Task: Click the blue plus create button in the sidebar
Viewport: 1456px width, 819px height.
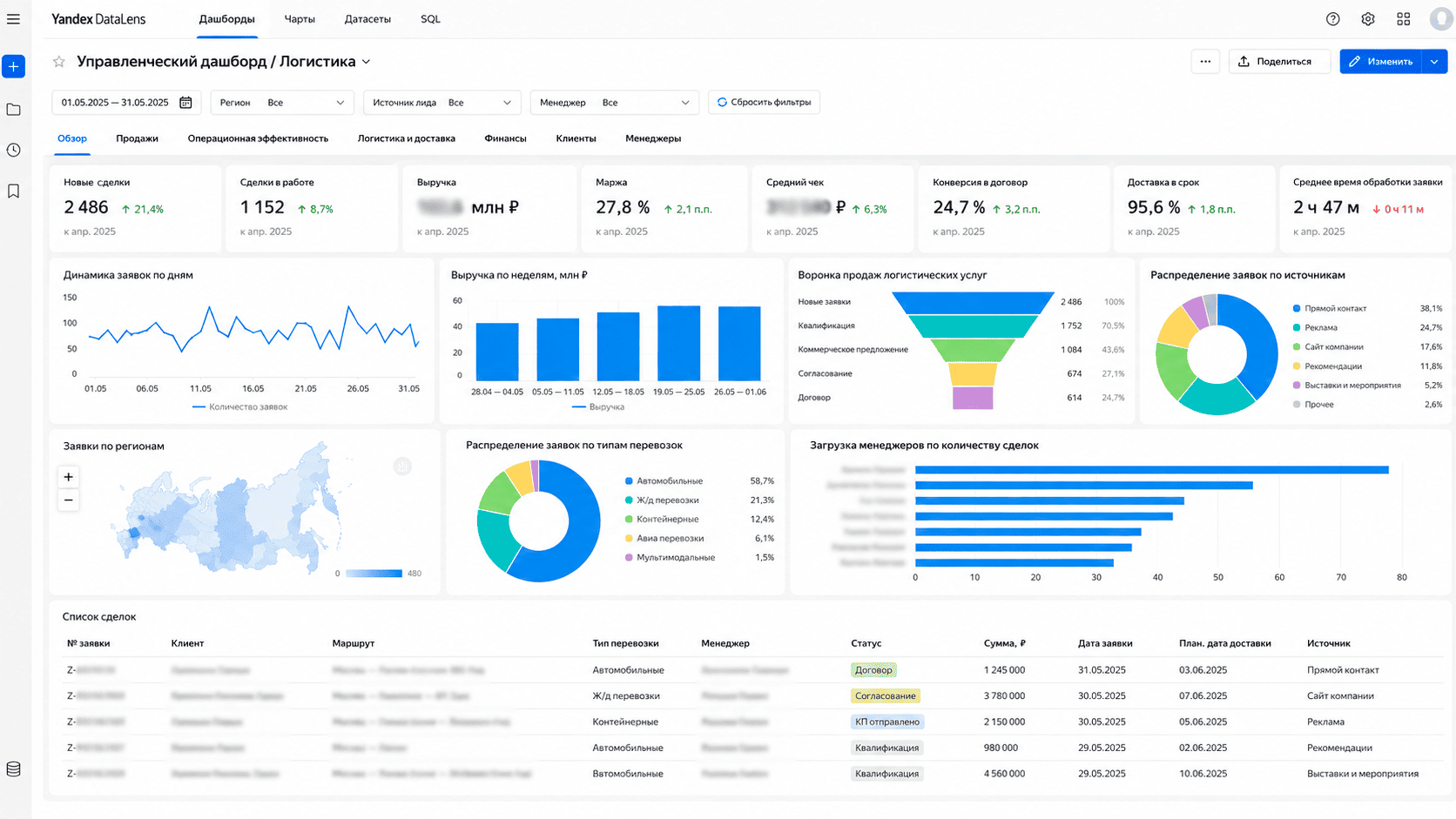Action: click(x=14, y=66)
